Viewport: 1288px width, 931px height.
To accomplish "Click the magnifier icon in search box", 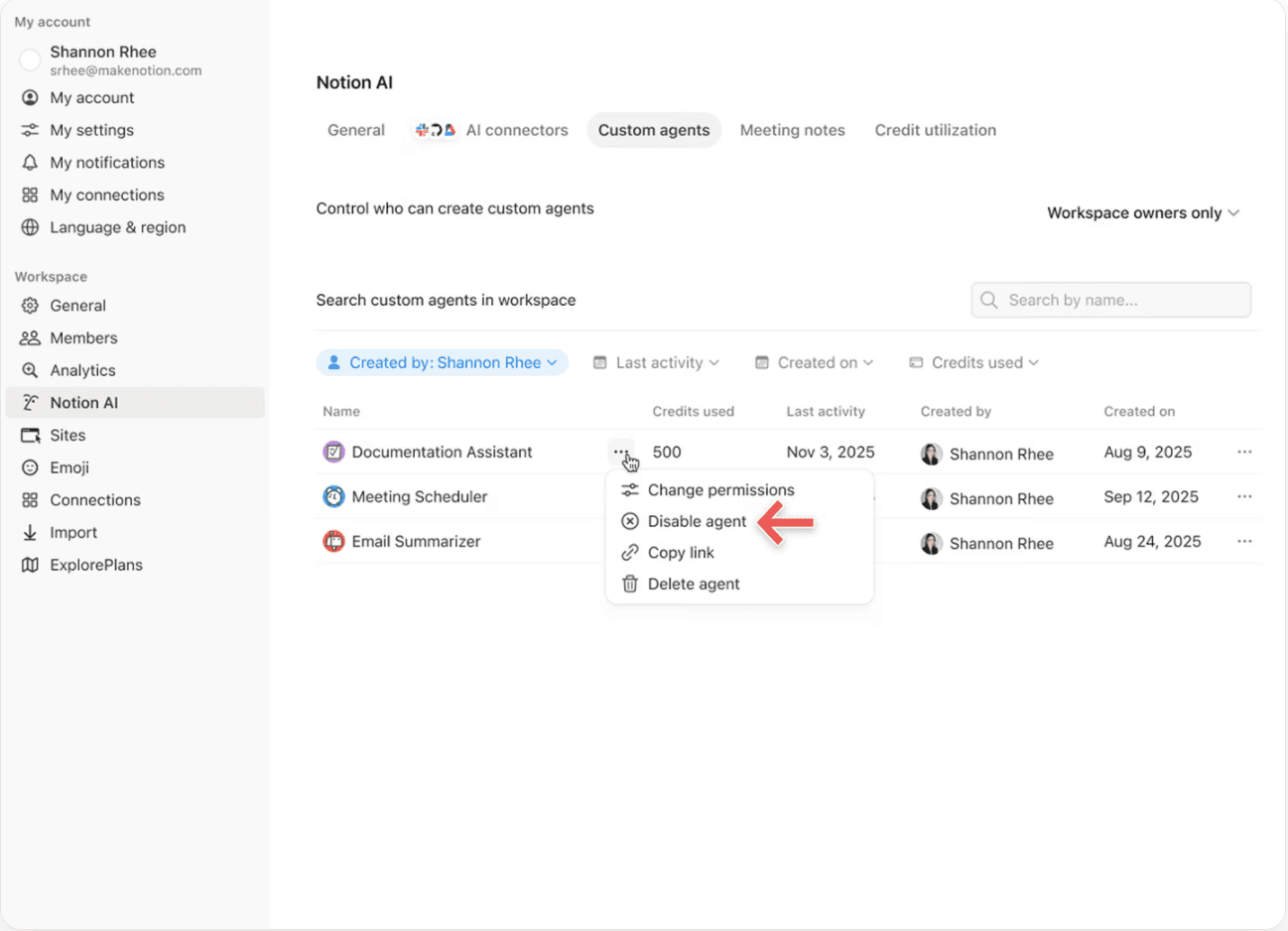I will (988, 300).
